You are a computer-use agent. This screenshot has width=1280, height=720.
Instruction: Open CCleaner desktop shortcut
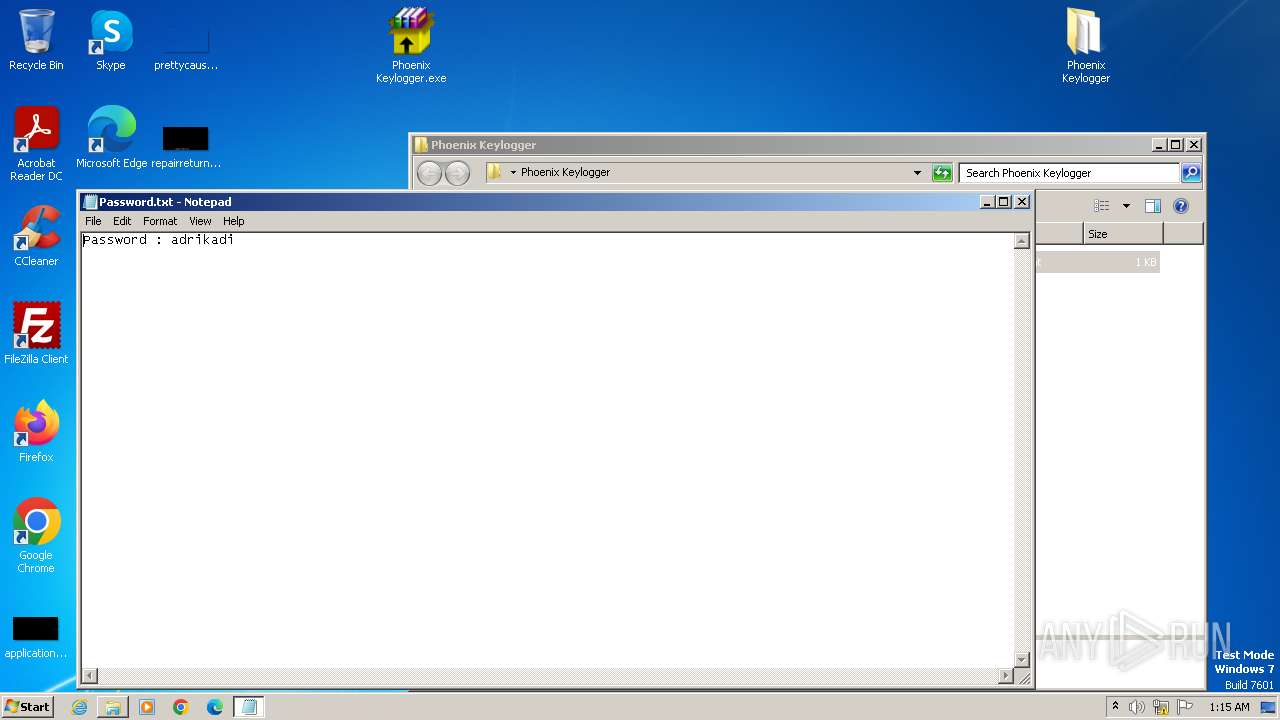coord(36,236)
